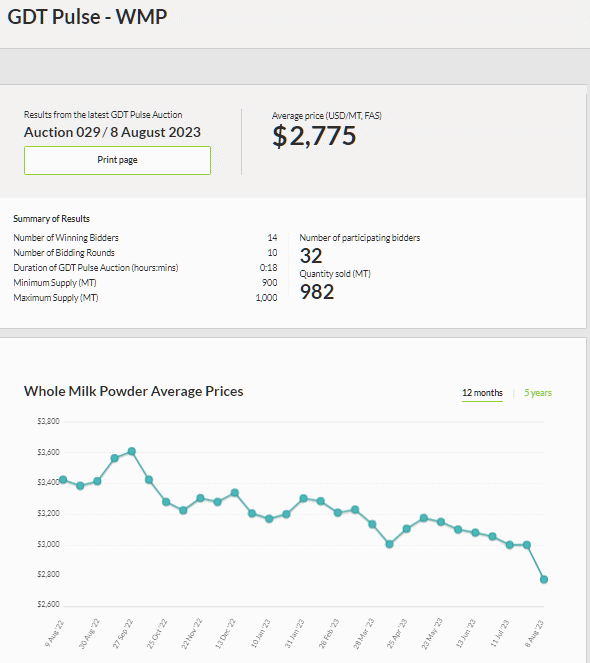Select the chart point above 11 Jul '23
The width and height of the screenshot is (590, 663).
pos(510,545)
